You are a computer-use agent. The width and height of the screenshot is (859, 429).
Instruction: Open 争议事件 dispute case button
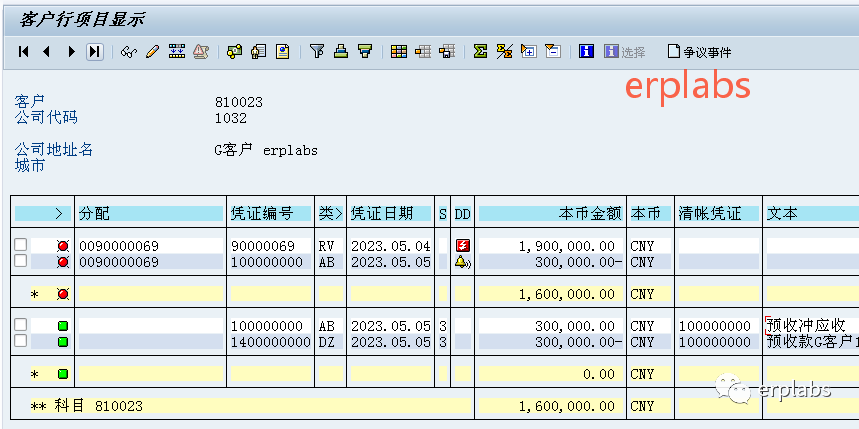[700, 52]
